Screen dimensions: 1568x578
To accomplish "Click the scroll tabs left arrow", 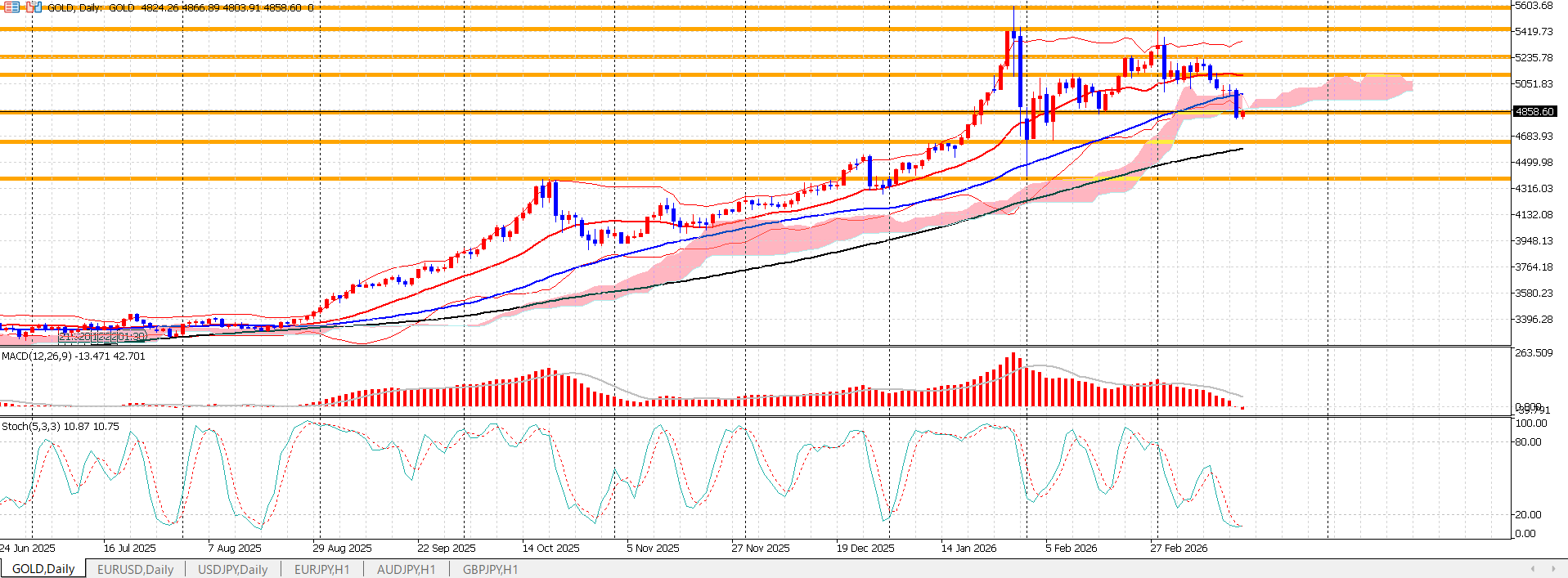I will [1532, 569].
